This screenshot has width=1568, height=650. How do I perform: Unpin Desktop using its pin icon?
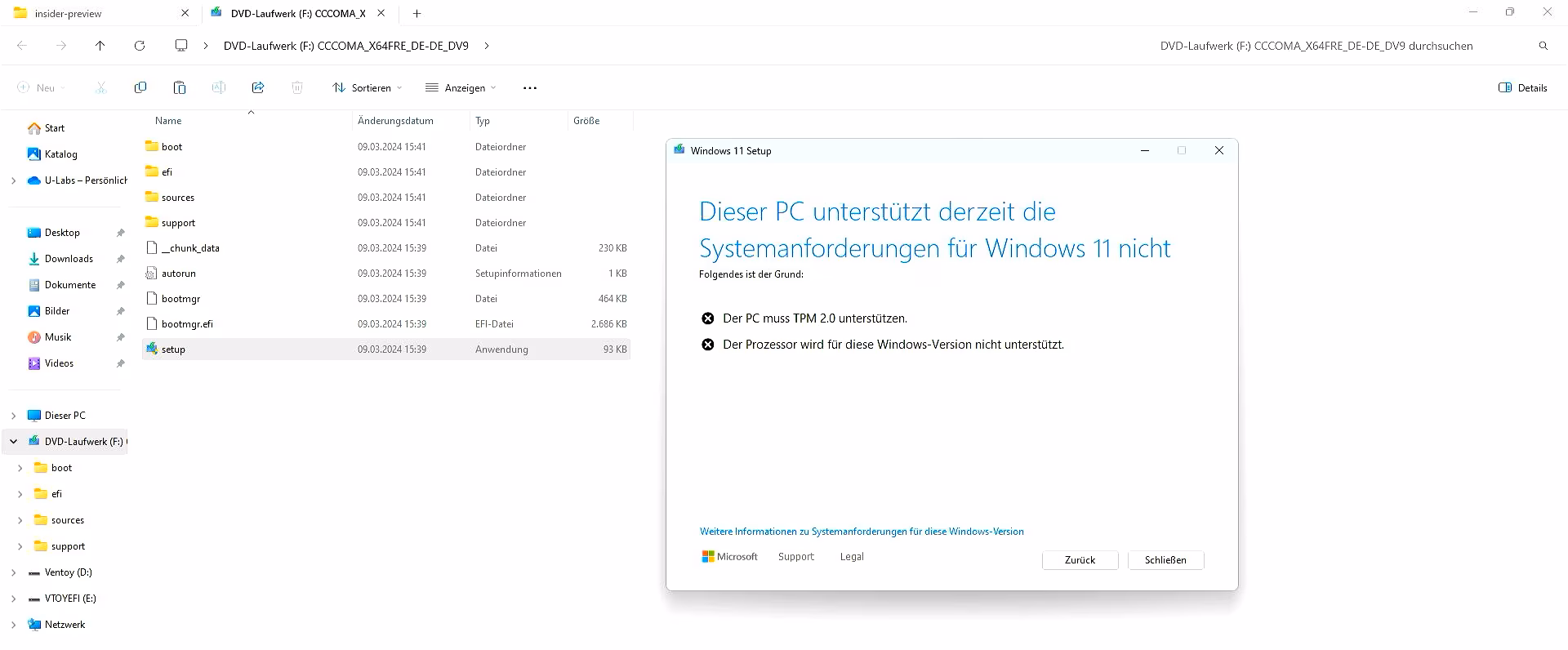click(121, 233)
